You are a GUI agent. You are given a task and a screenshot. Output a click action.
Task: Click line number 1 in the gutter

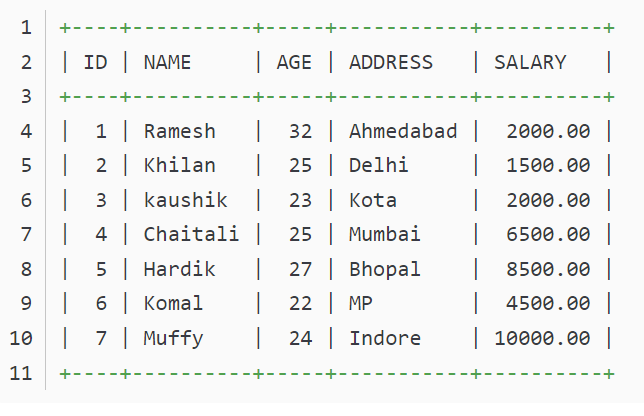[26, 27]
